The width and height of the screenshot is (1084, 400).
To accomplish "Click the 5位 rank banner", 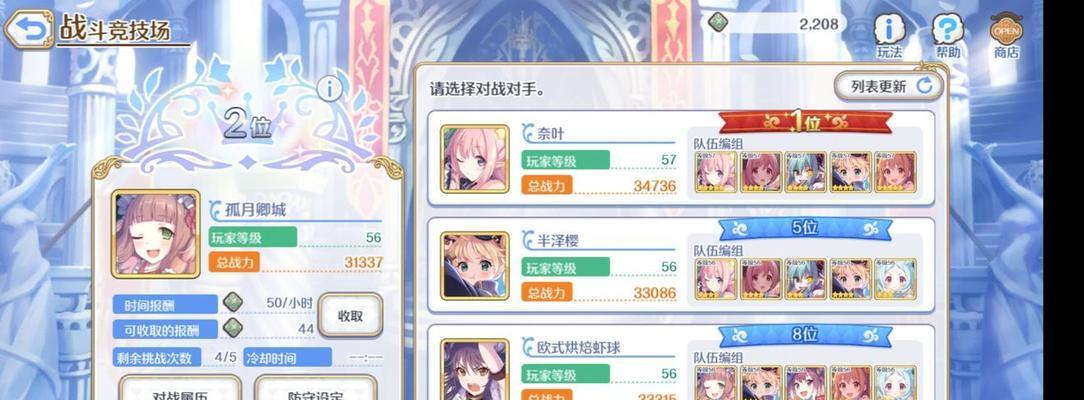I will (805, 228).
